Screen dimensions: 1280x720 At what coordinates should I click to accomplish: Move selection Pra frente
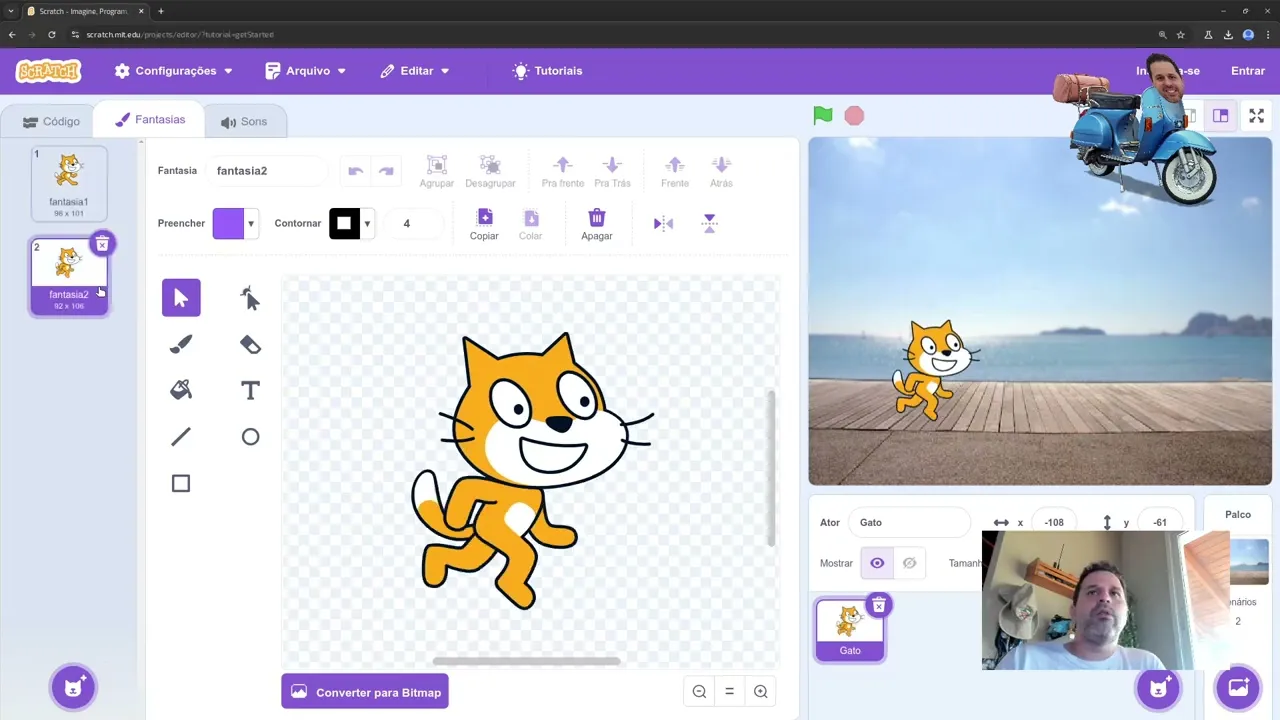562,171
